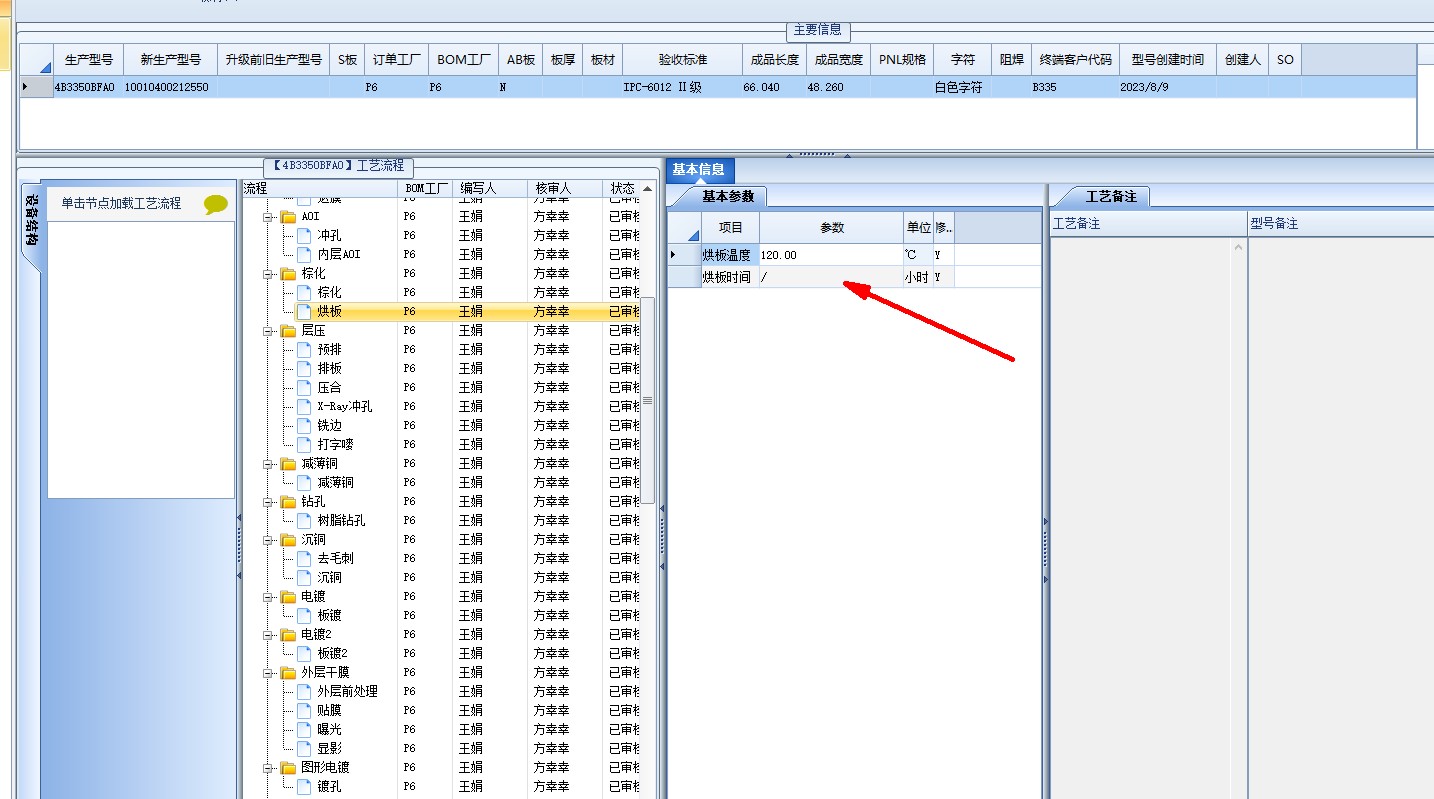This screenshot has height=799, width=1434.
Task: Collapse the 层压 folder node
Action: point(268,330)
